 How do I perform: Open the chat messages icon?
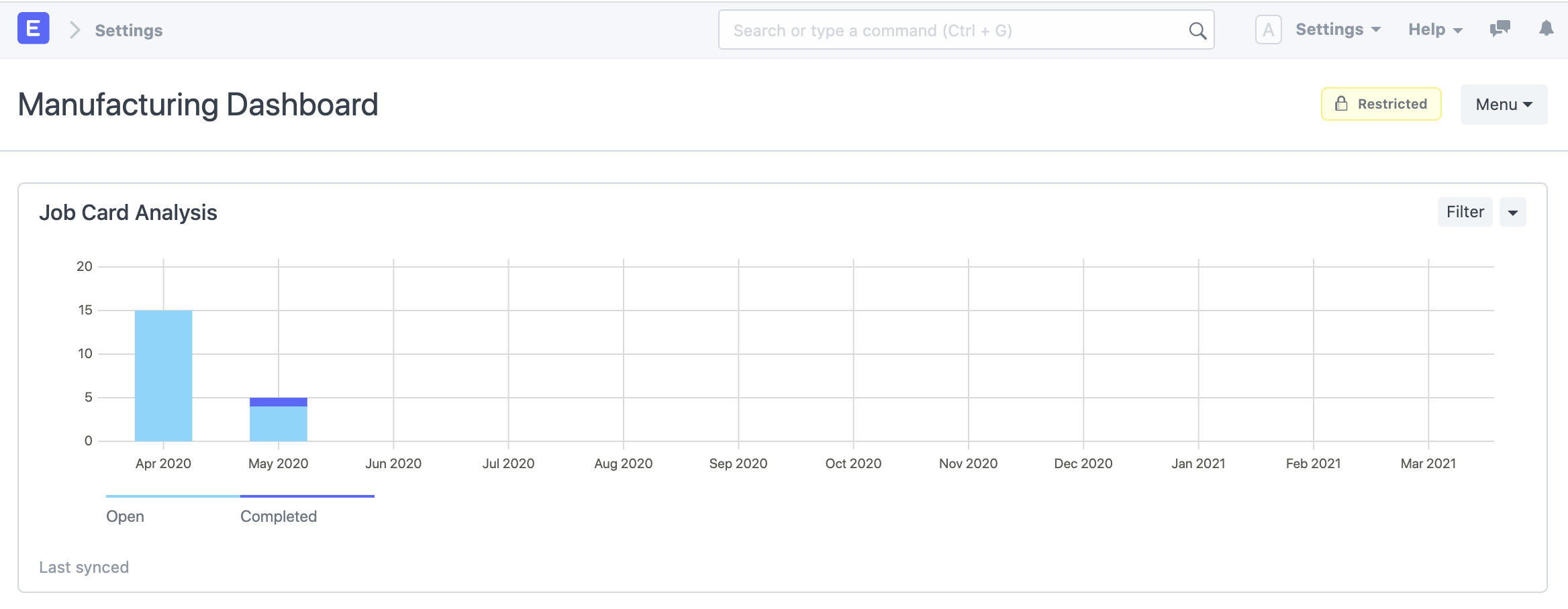[x=1500, y=29]
